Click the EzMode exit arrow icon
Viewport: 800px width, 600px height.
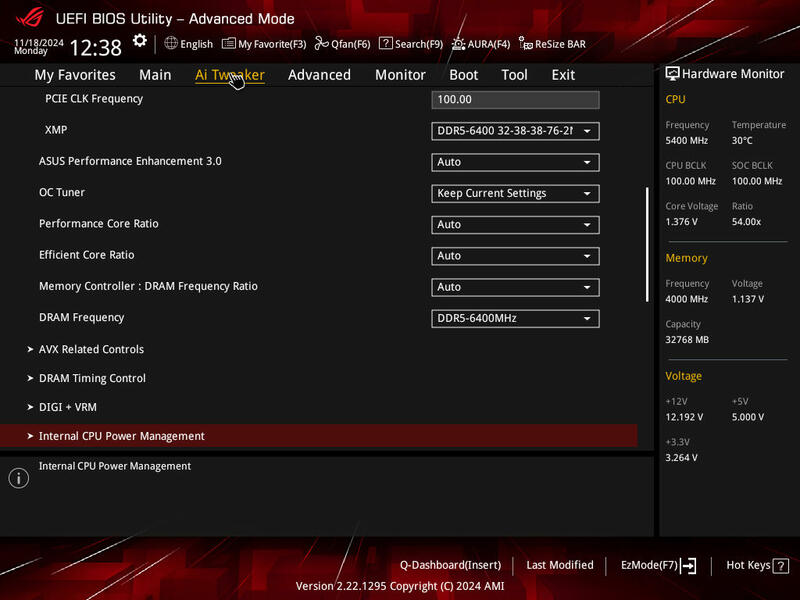pyautogui.click(x=688, y=565)
